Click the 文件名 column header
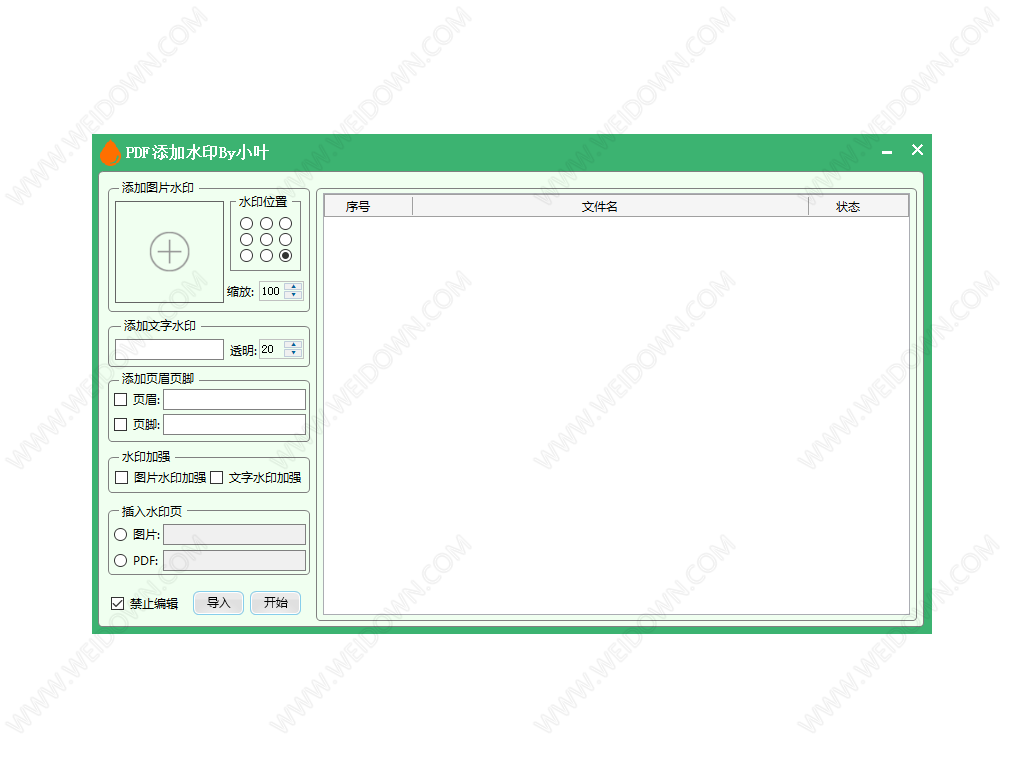Screen dimensions: 1024x768 point(600,207)
